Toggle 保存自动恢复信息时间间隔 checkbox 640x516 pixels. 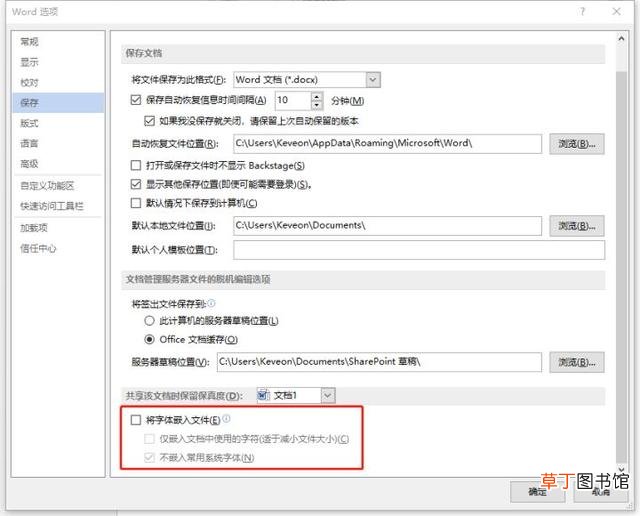click(x=136, y=100)
